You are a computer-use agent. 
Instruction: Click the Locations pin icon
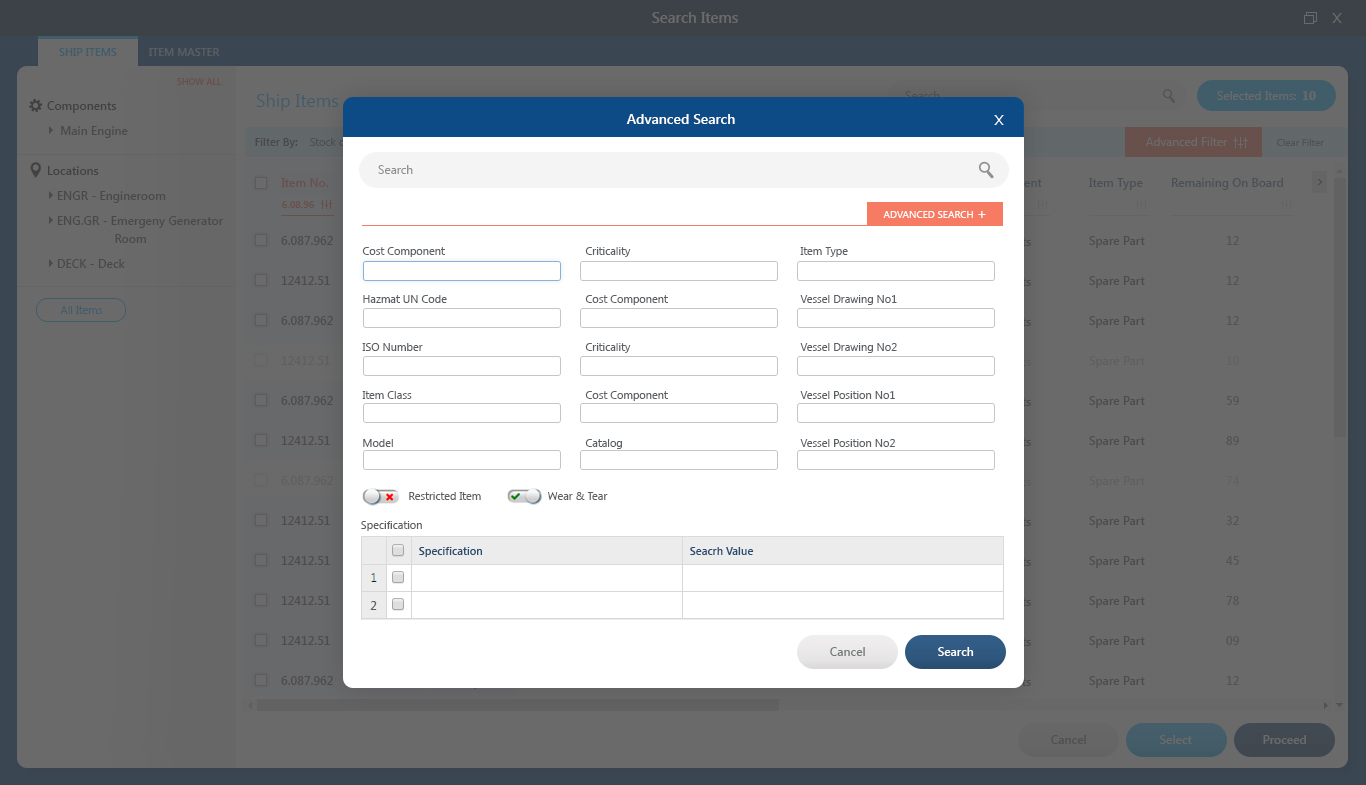click(36, 170)
